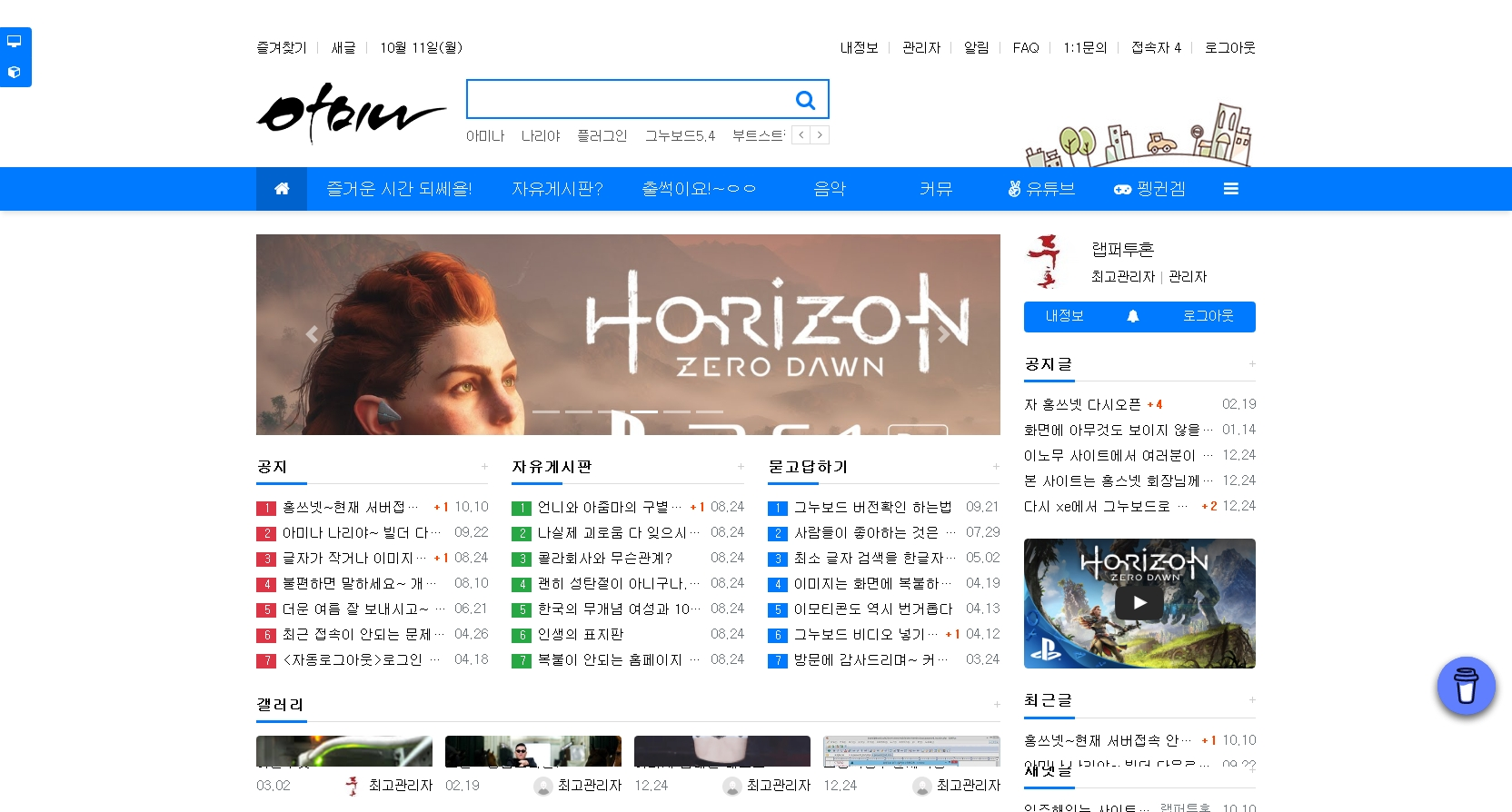Viewport: 1512px width, 812px height.
Task: Click the 랩퍼투혼 username in sidebar
Action: click(x=1122, y=249)
